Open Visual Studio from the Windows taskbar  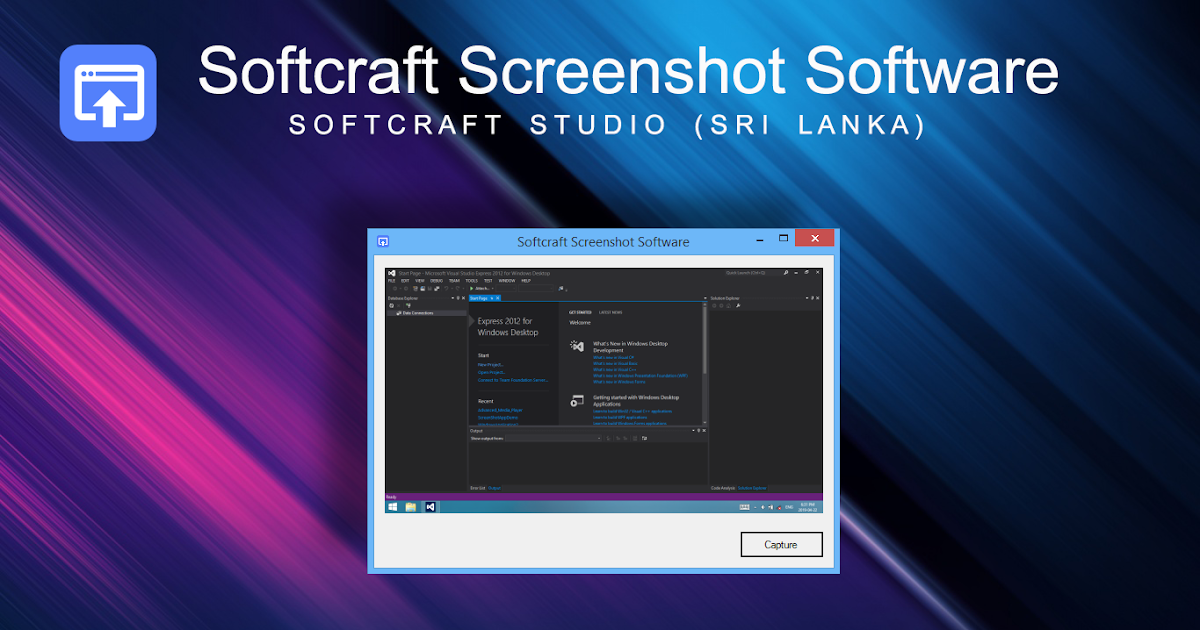coord(429,506)
